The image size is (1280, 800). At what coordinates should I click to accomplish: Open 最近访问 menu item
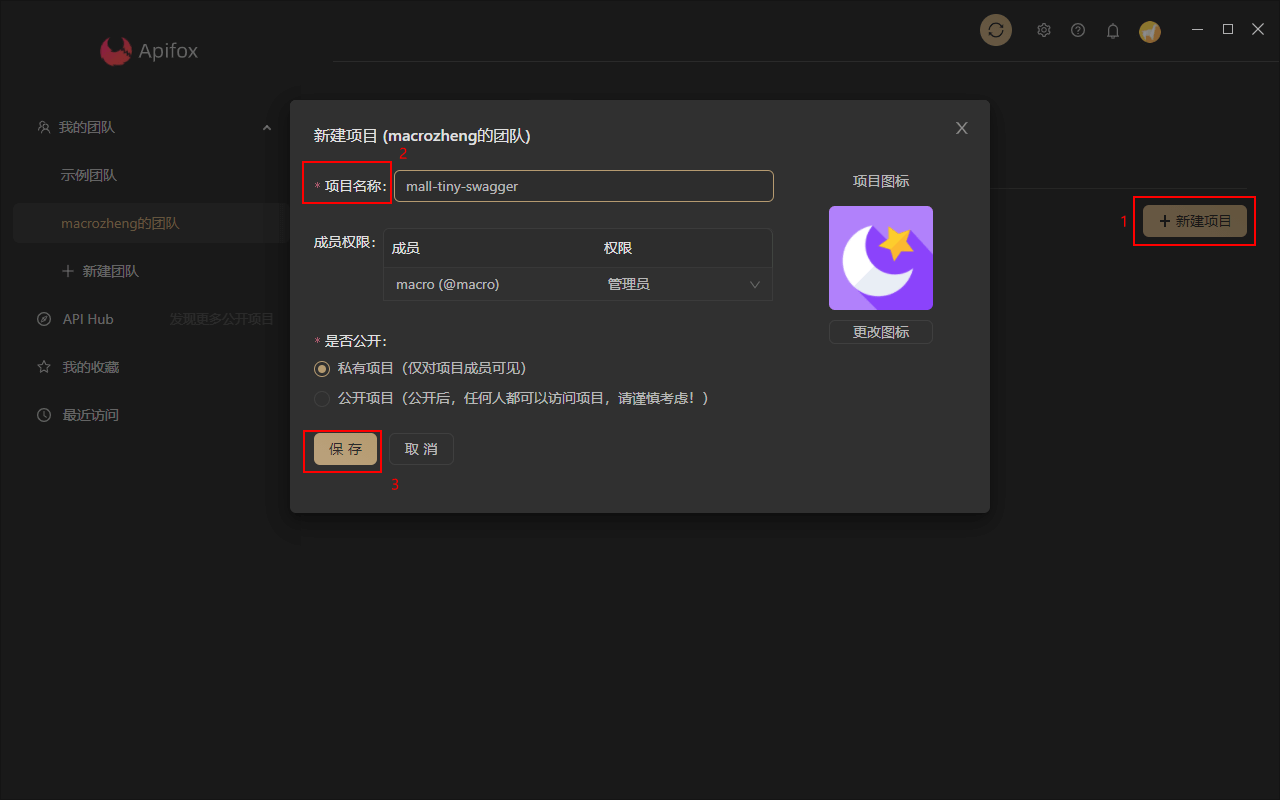click(x=91, y=415)
